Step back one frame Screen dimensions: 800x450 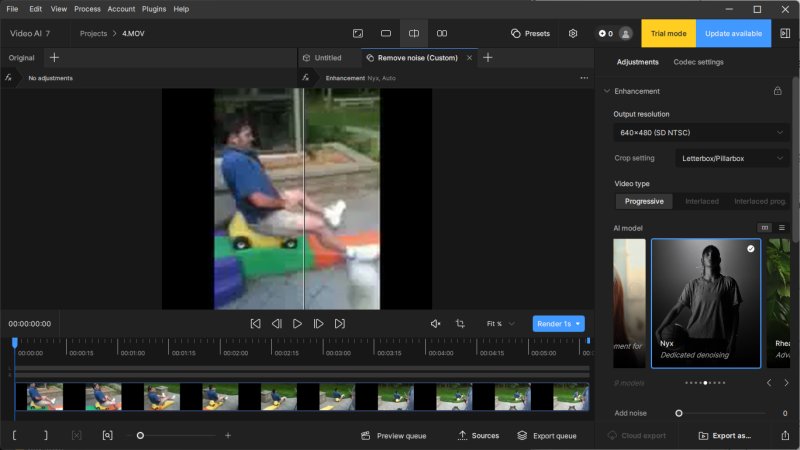point(276,324)
